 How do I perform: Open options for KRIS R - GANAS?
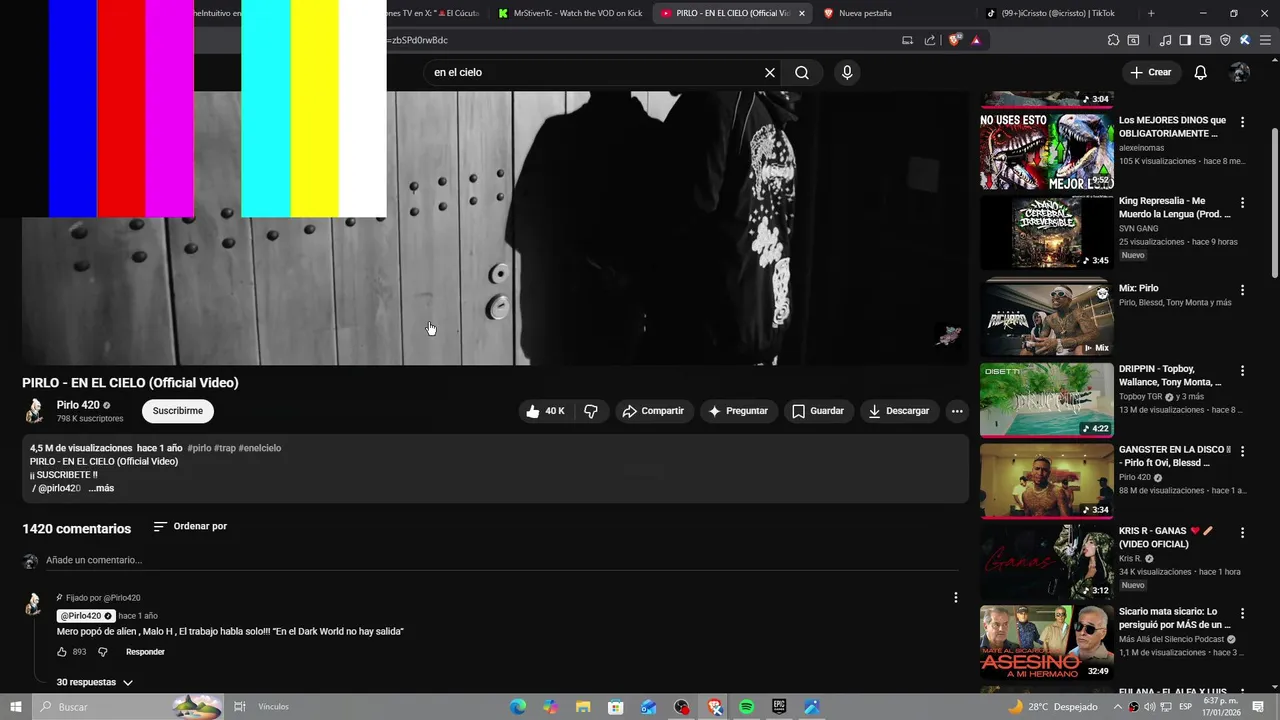(x=1243, y=533)
